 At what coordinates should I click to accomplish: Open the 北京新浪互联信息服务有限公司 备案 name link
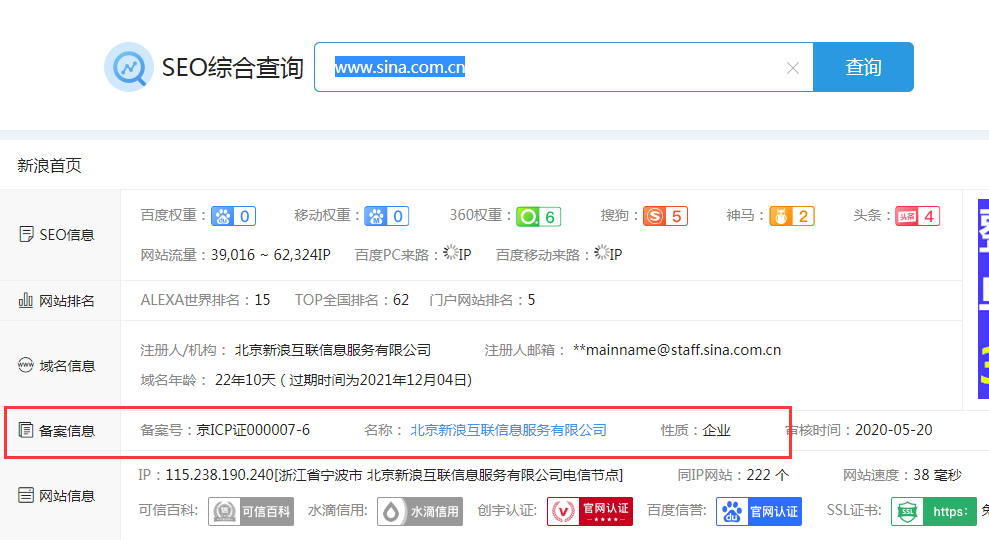(x=508, y=430)
